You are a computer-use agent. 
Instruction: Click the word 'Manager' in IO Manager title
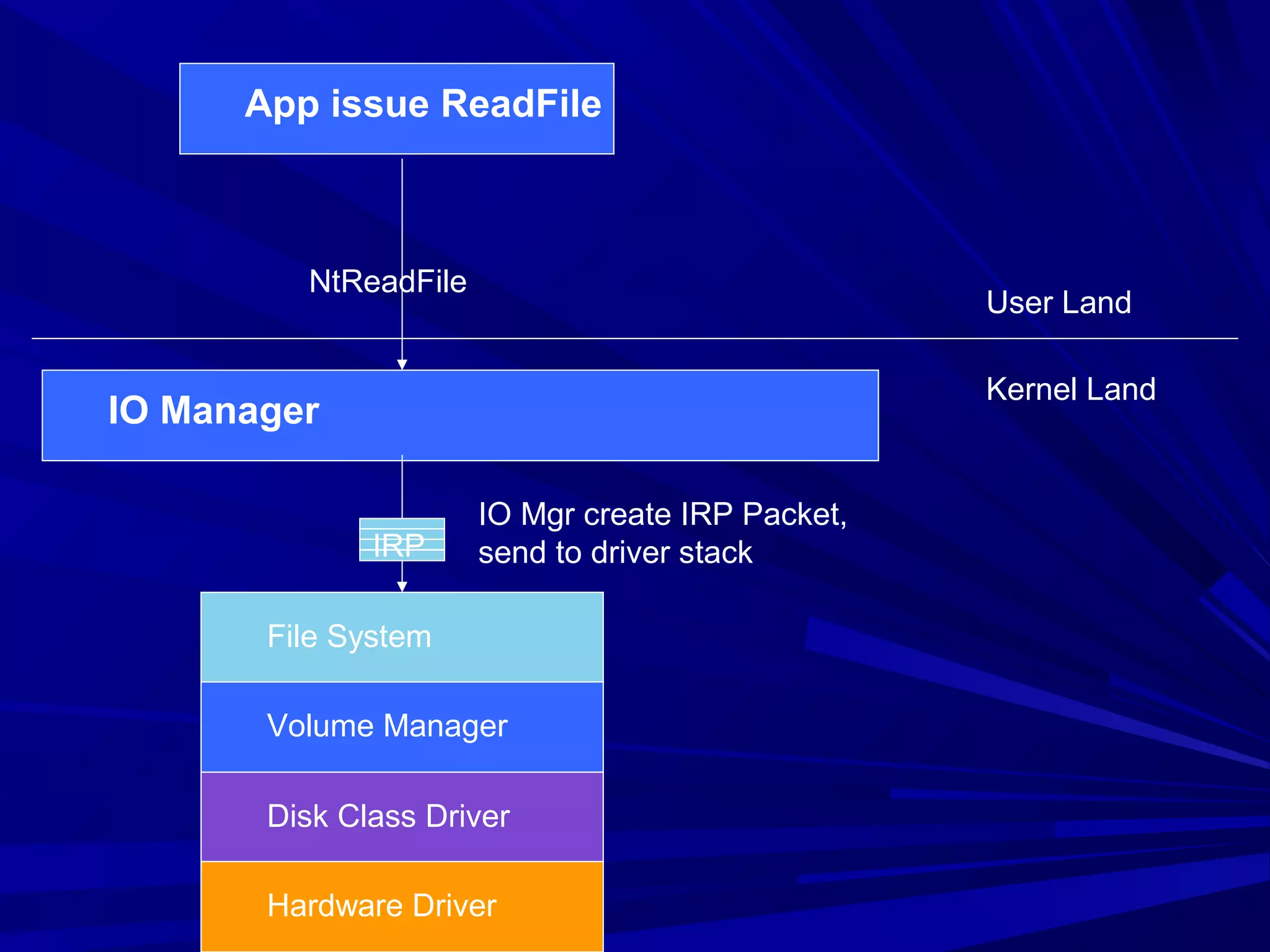tap(239, 410)
